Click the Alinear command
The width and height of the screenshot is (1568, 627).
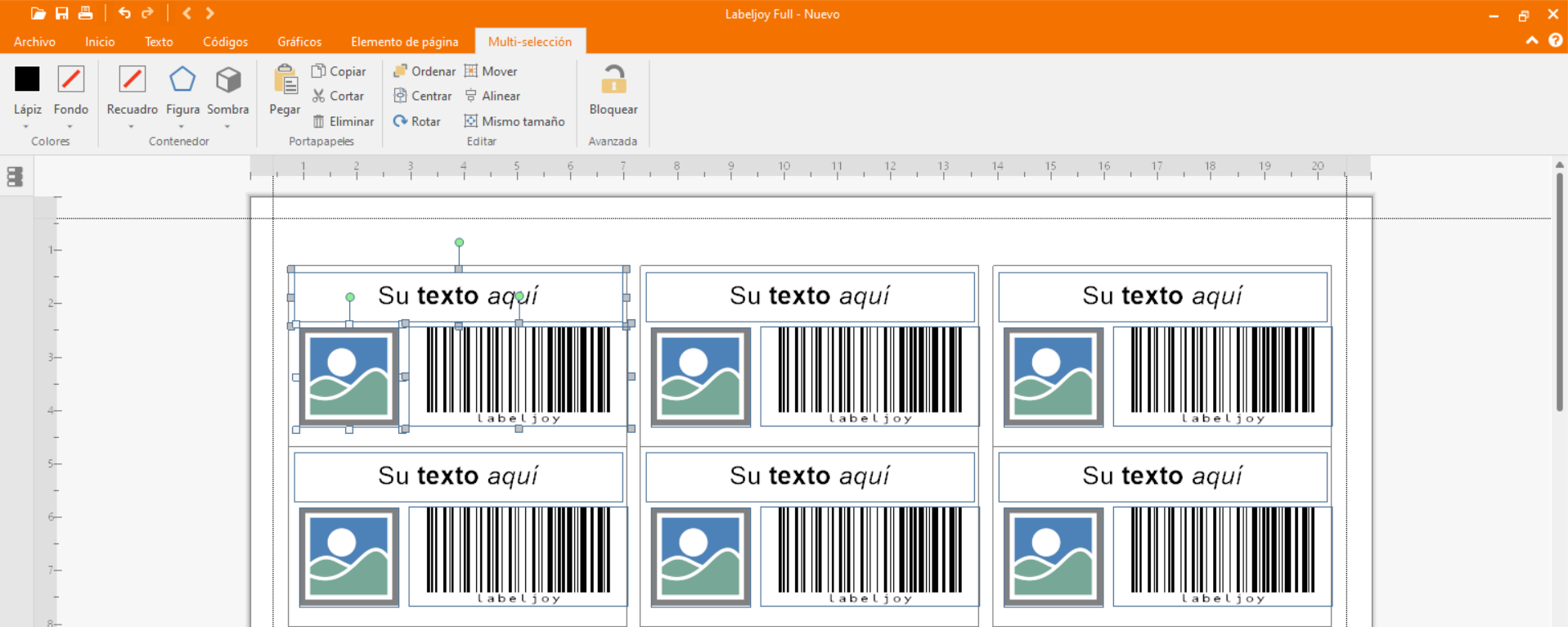(x=492, y=96)
